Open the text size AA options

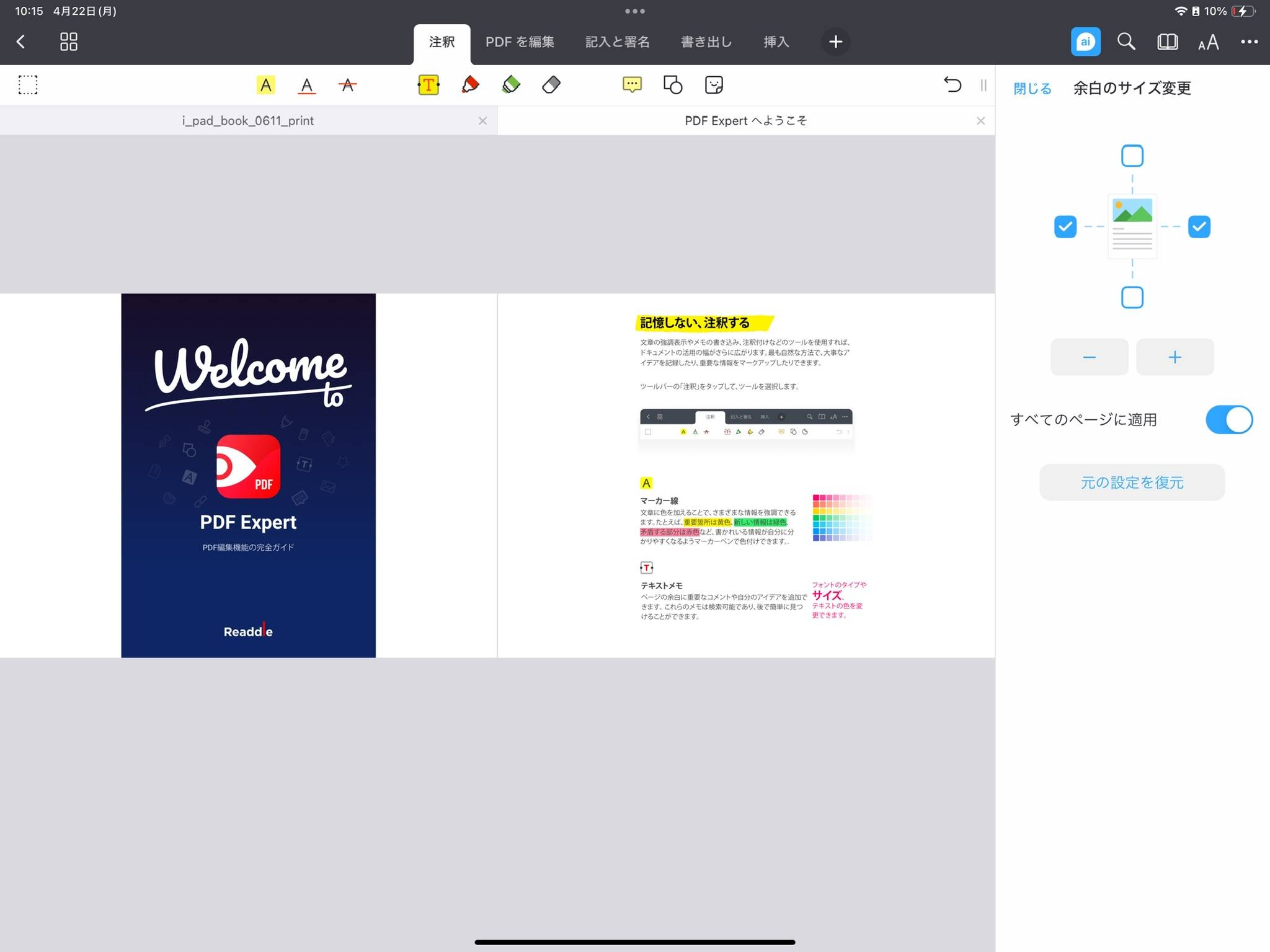tap(1209, 42)
